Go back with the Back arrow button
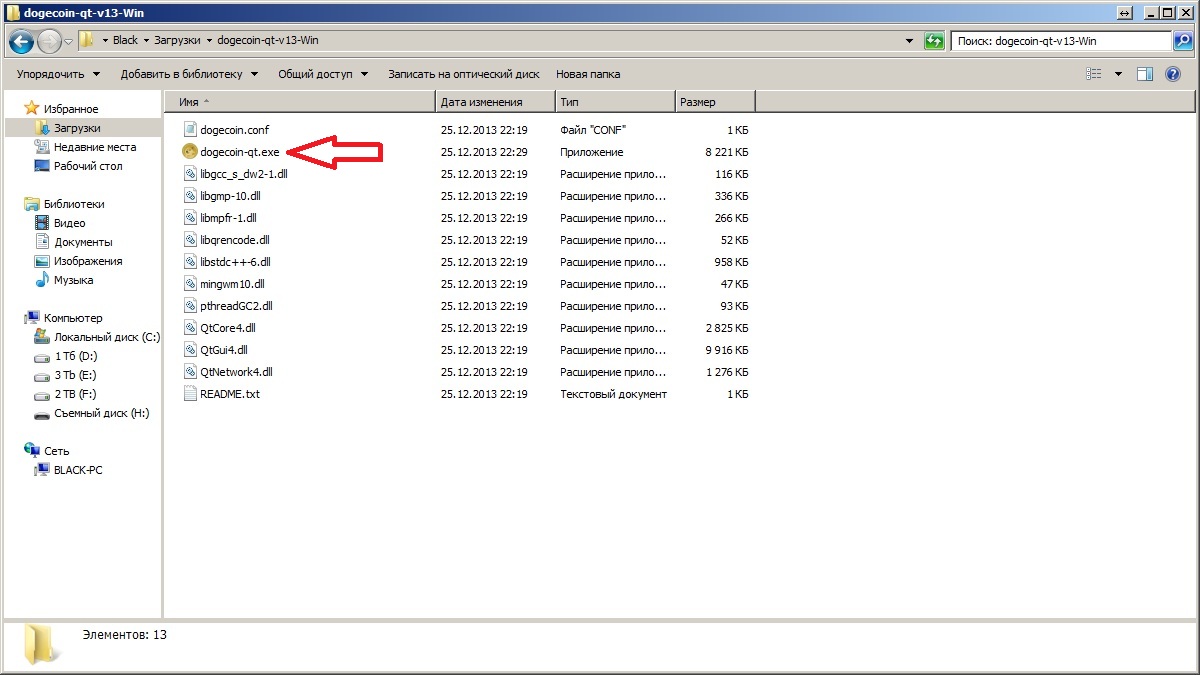 [x=22, y=41]
